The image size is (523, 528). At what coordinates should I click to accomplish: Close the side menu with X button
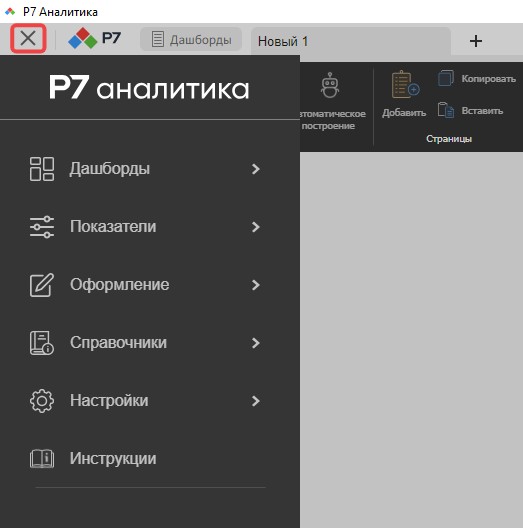point(28,38)
